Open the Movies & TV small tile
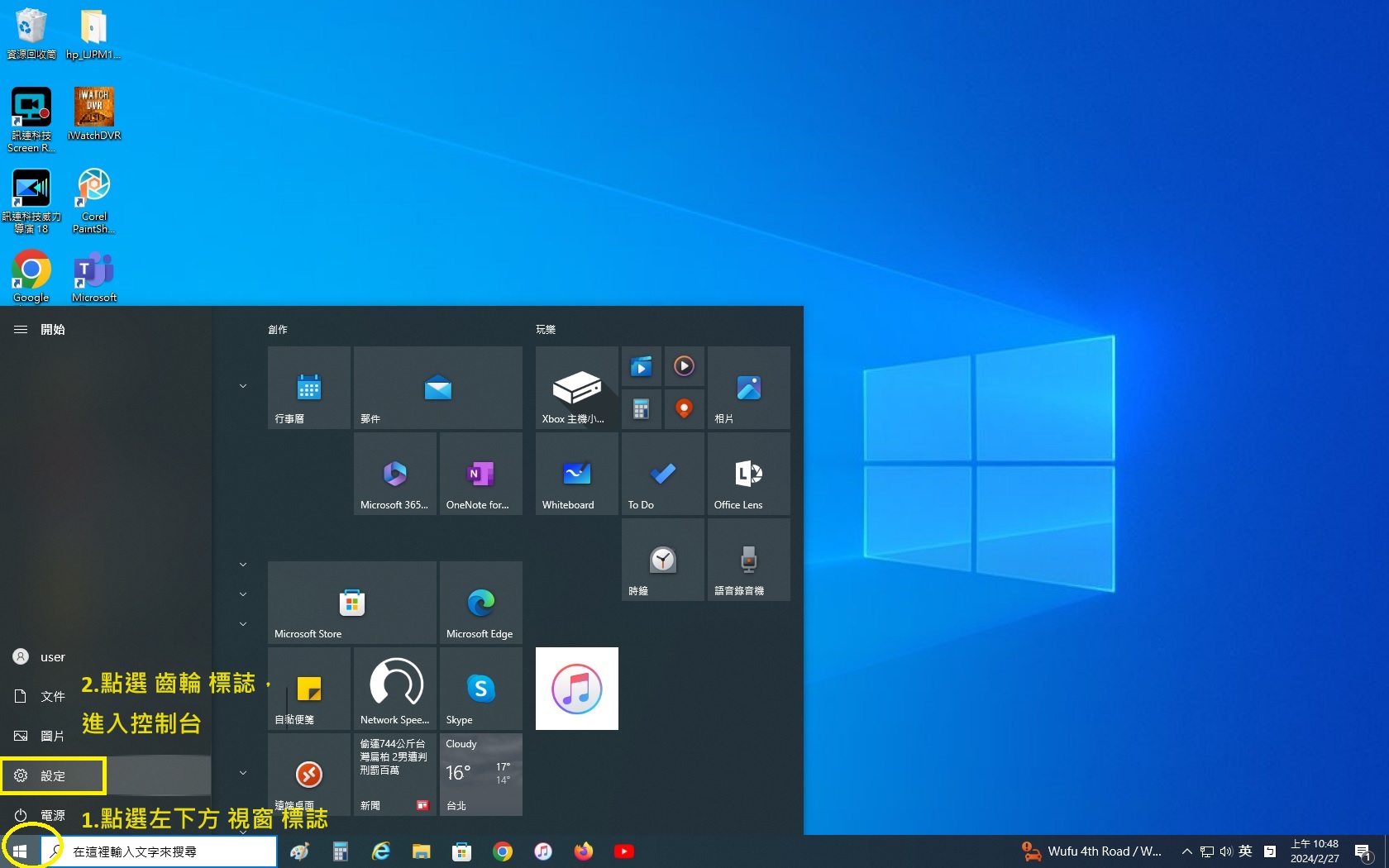This screenshot has height=868, width=1389. pos(642,366)
